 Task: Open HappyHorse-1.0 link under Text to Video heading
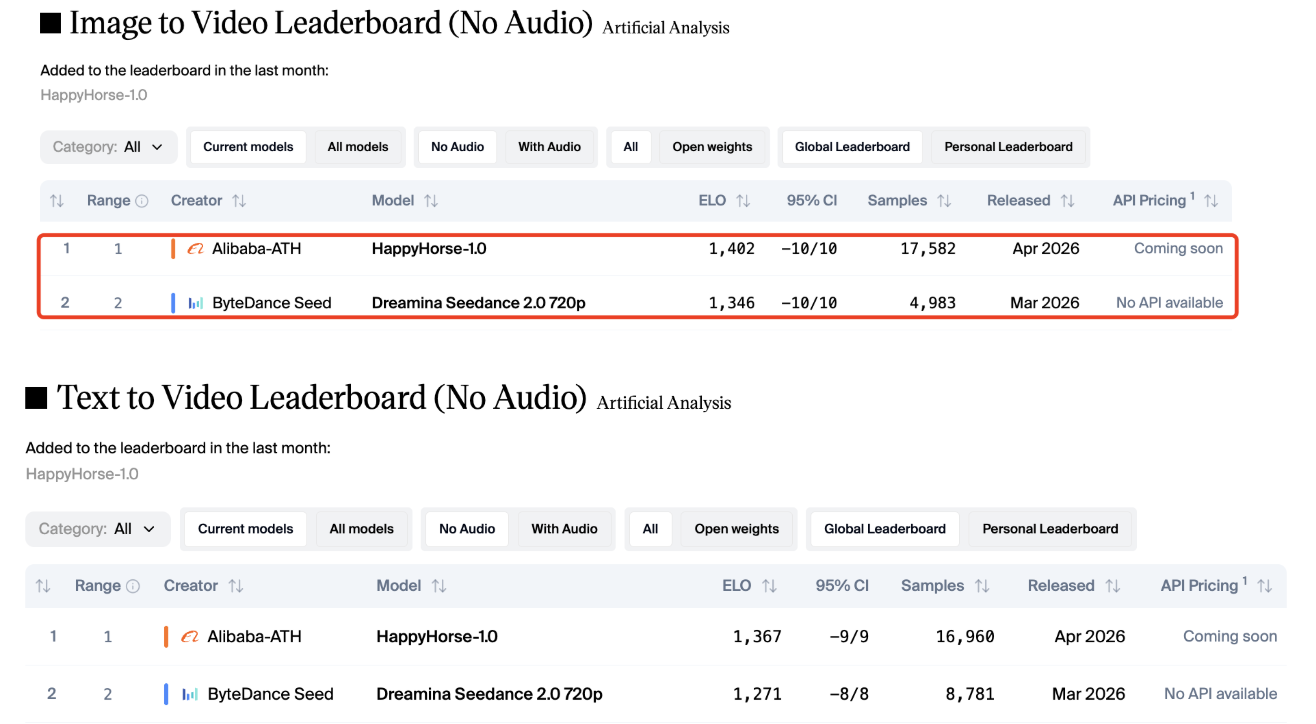click(x=82, y=474)
